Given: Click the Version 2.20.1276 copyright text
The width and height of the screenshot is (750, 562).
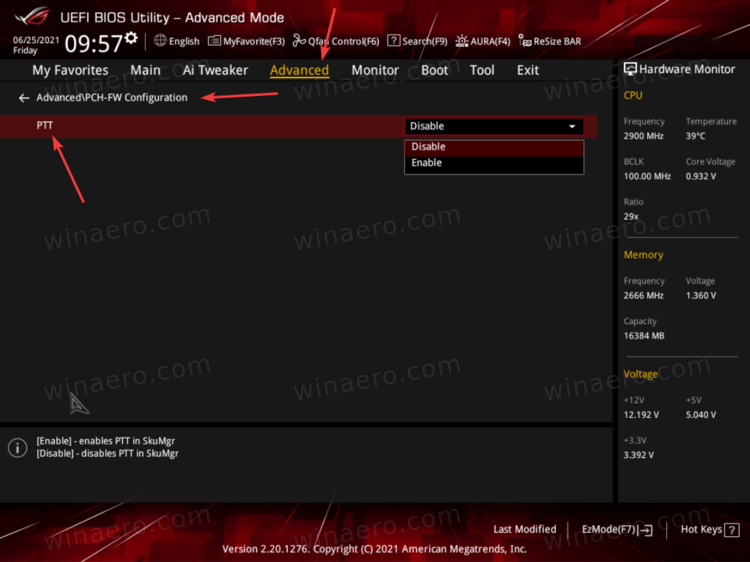Looking at the screenshot, I should (x=375, y=549).
